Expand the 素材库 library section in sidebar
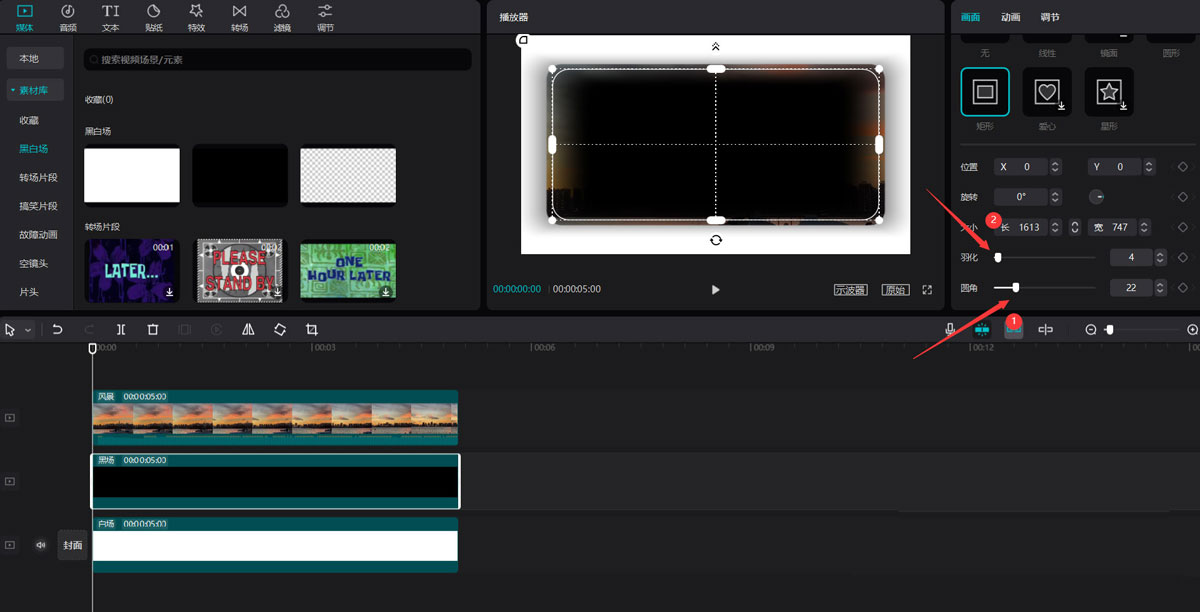1200x612 pixels. pyautogui.click(x=35, y=90)
